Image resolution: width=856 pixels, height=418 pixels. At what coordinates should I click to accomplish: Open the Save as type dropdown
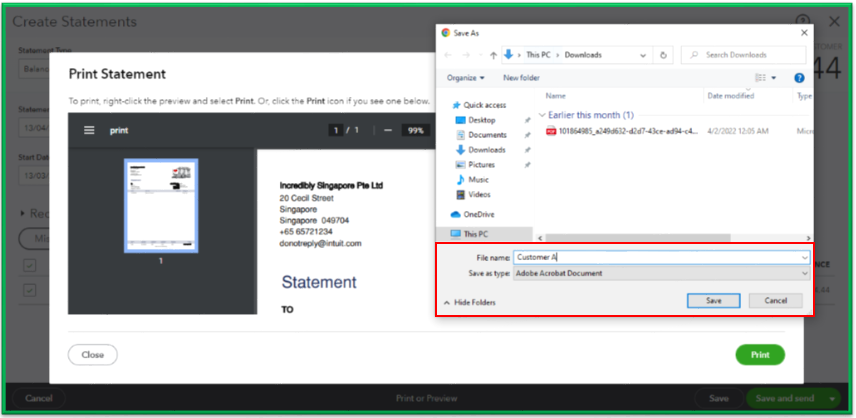click(661, 273)
